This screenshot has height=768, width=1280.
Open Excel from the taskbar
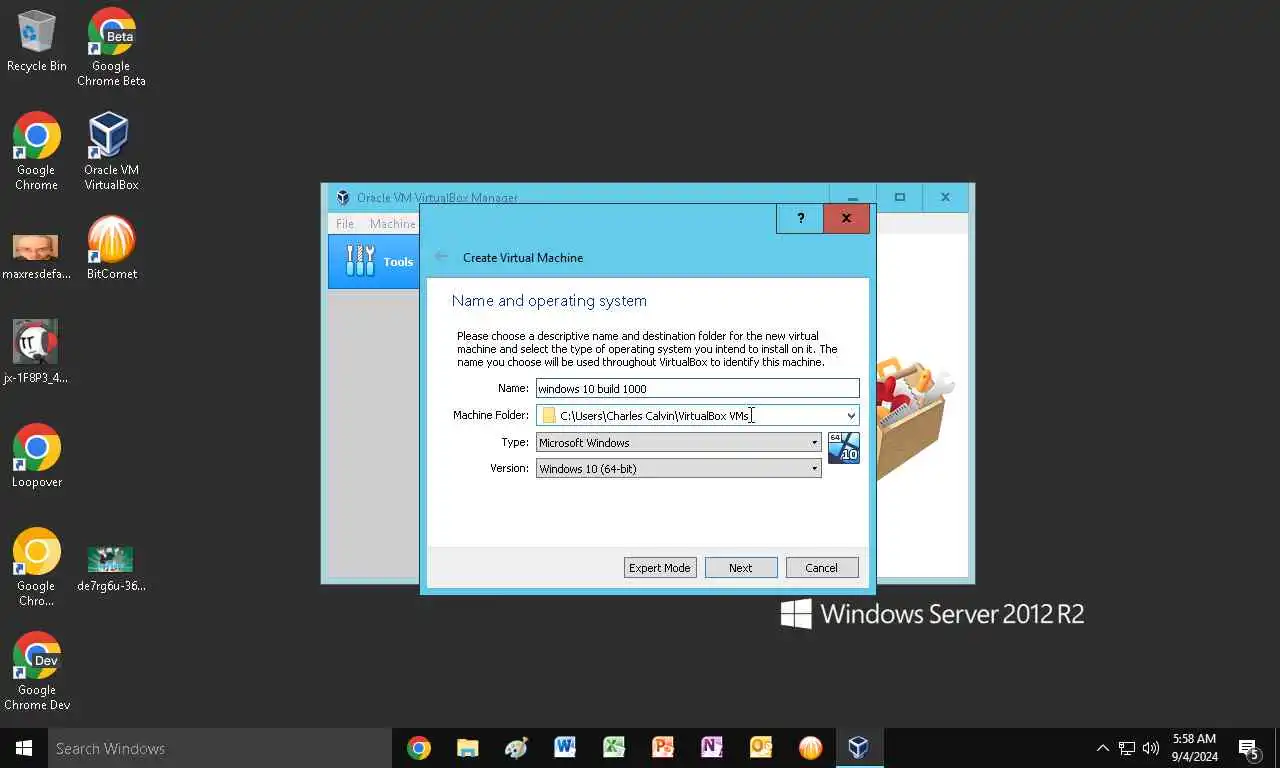pyautogui.click(x=614, y=748)
